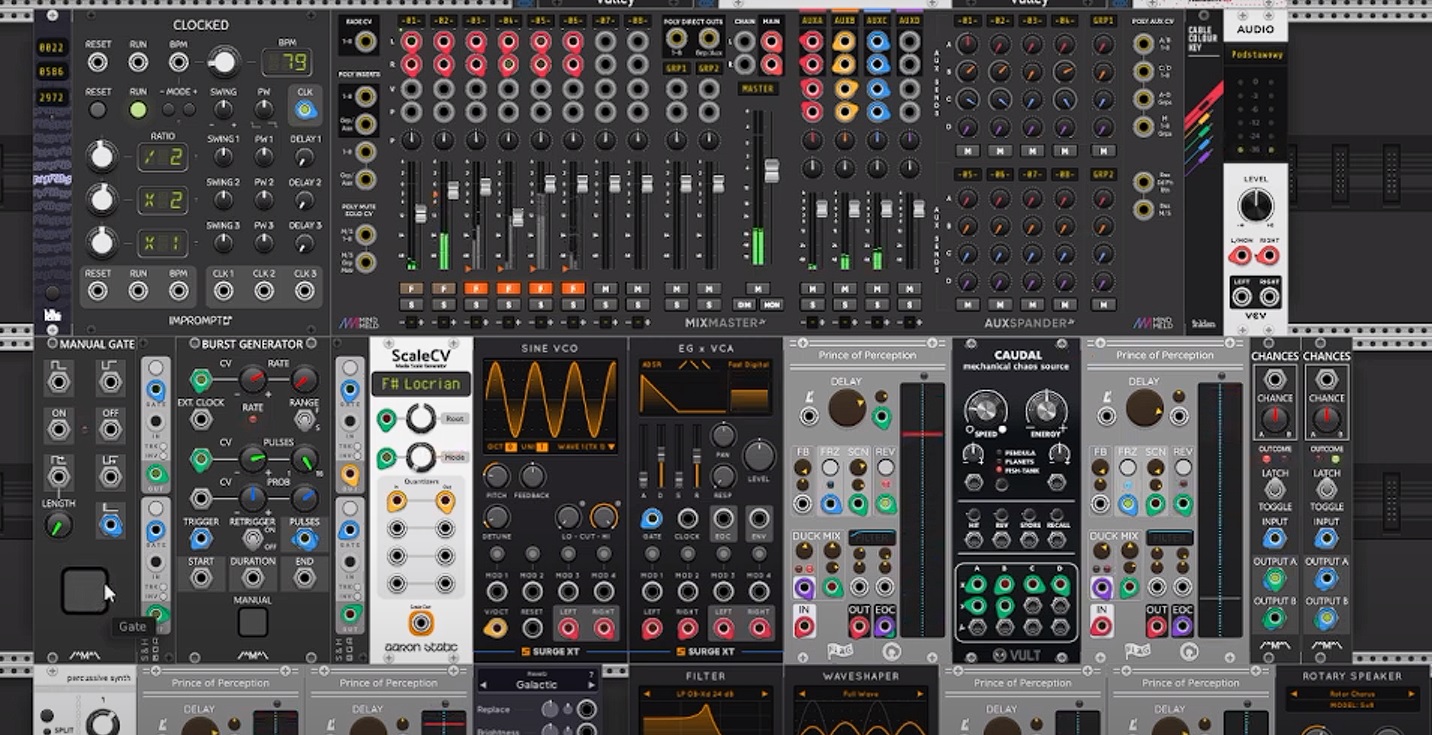The width and height of the screenshot is (1432, 735).
Task: Click the MODE plus button on Clocked
Action: (187, 110)
